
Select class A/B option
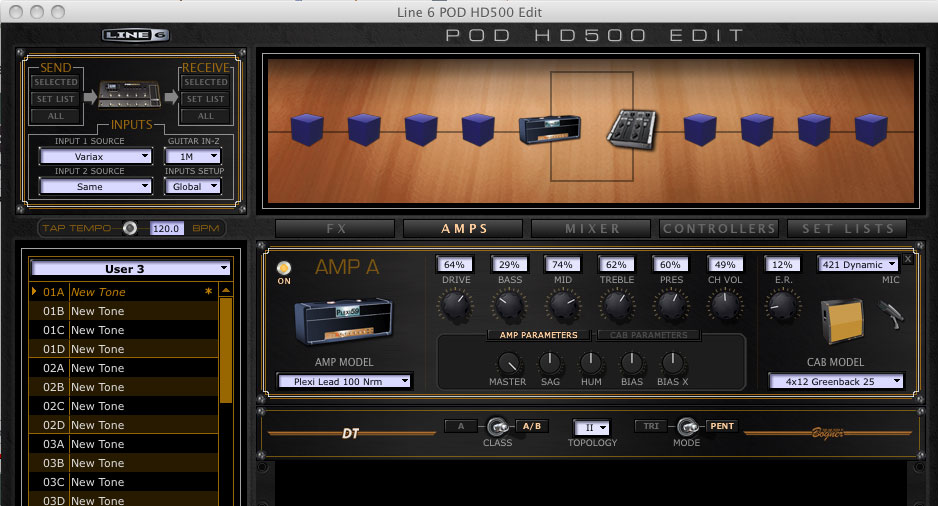pos(531,426)
